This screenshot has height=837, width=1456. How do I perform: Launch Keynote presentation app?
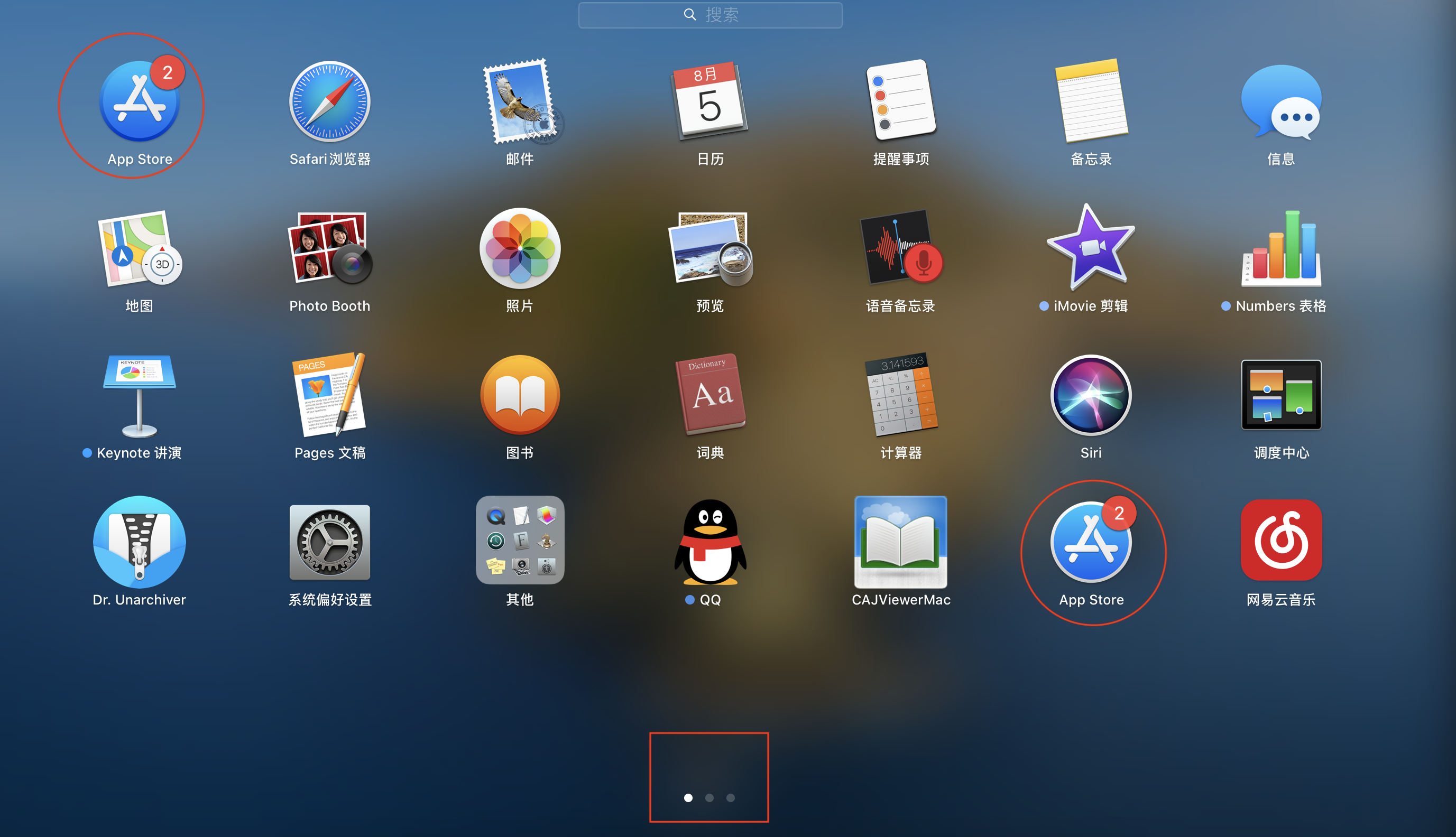139,395
